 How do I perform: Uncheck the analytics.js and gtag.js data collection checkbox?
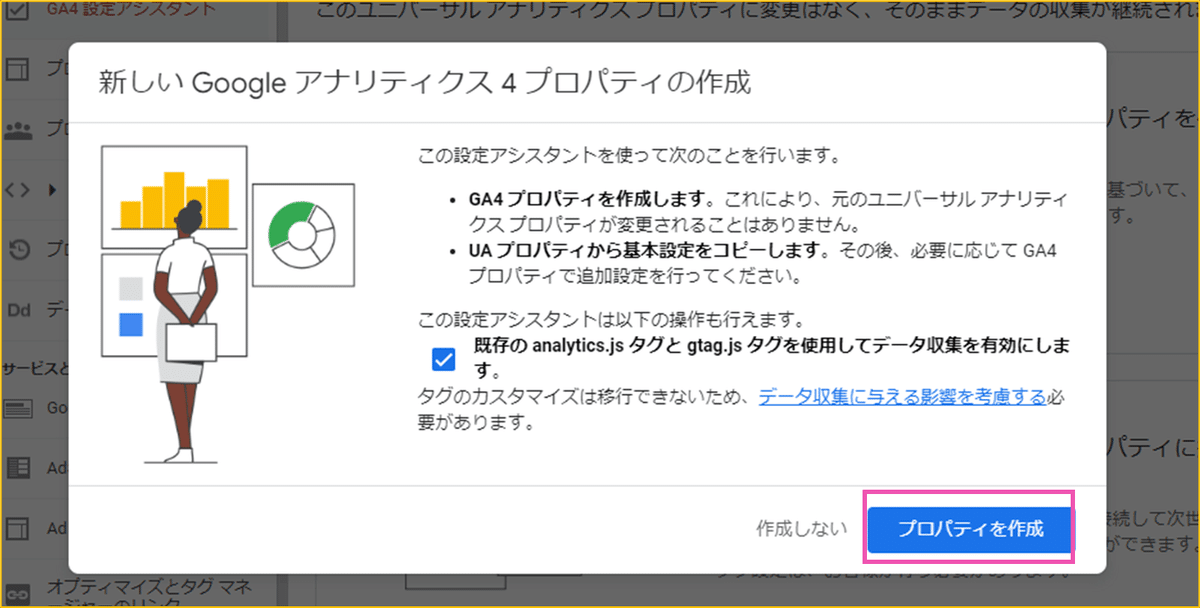(x=442, y=358)
